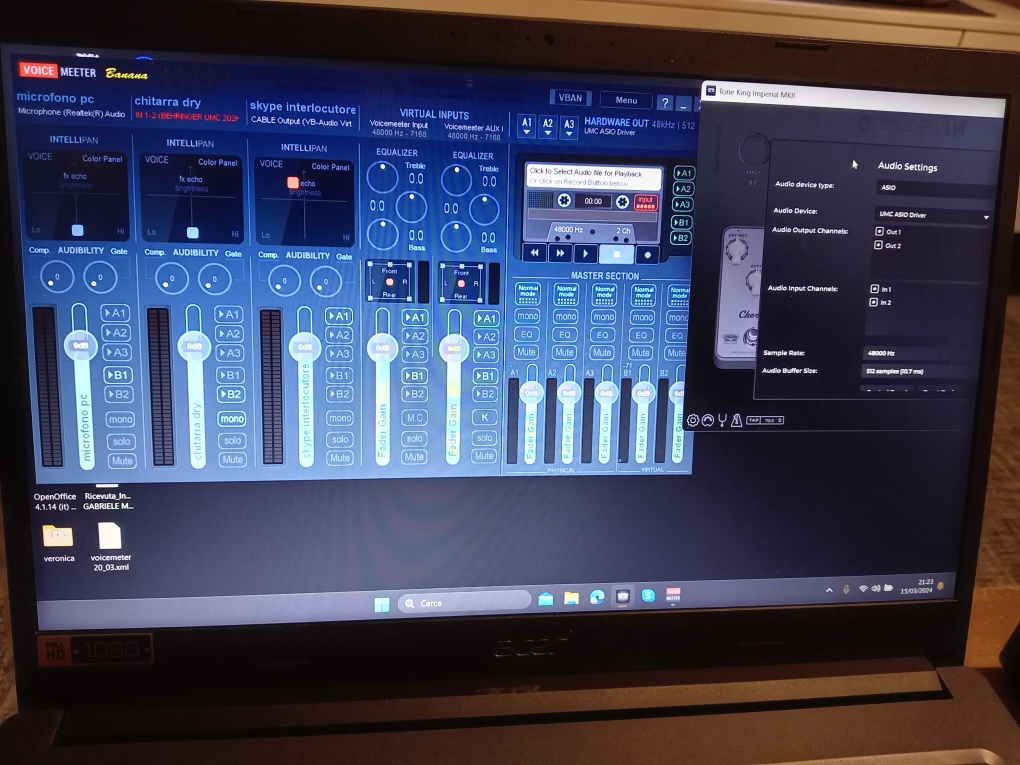Screen dimensions: 1020x765
Task: Click the chitarra dry Gate knob
Action: click(x=215, y=280)
